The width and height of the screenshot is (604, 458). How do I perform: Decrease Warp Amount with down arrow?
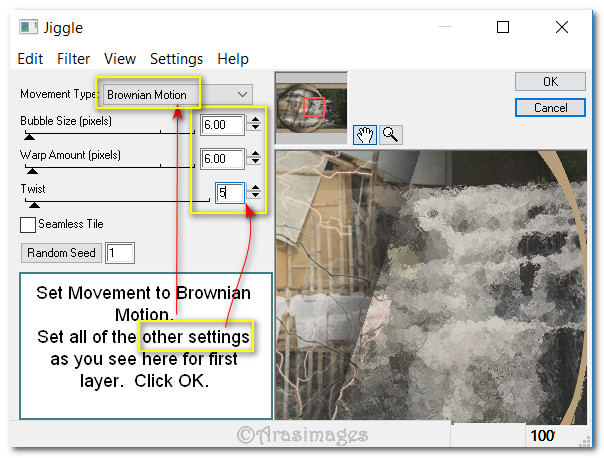click(255, 163)
